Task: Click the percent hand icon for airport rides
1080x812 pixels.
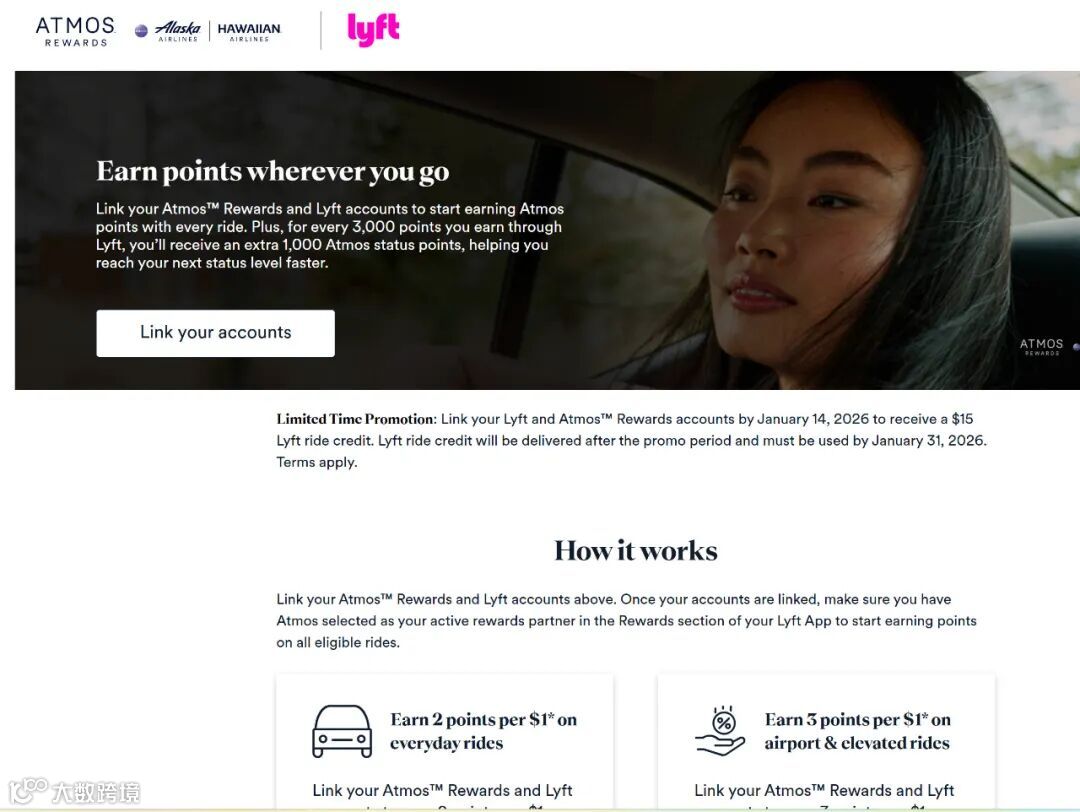Action: pyautogui.click(x=720, y=731)
